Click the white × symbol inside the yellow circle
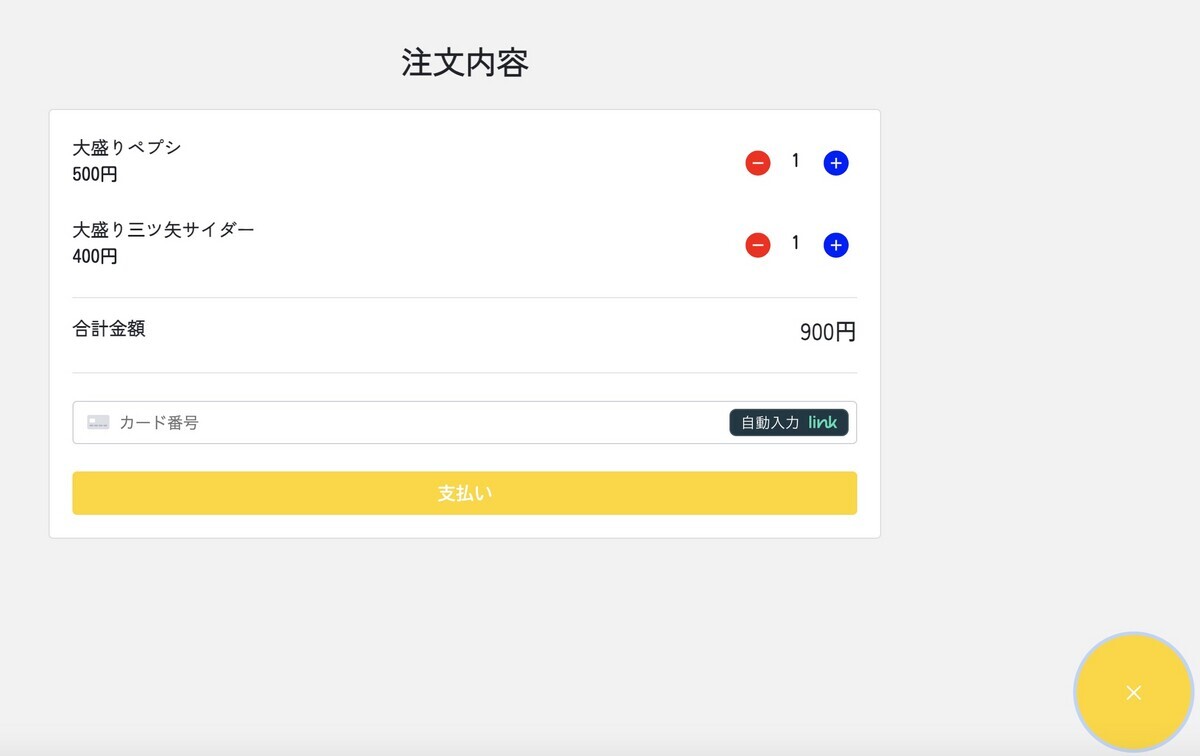Viewport: 1200px width, 756px height. (1133, 692)
